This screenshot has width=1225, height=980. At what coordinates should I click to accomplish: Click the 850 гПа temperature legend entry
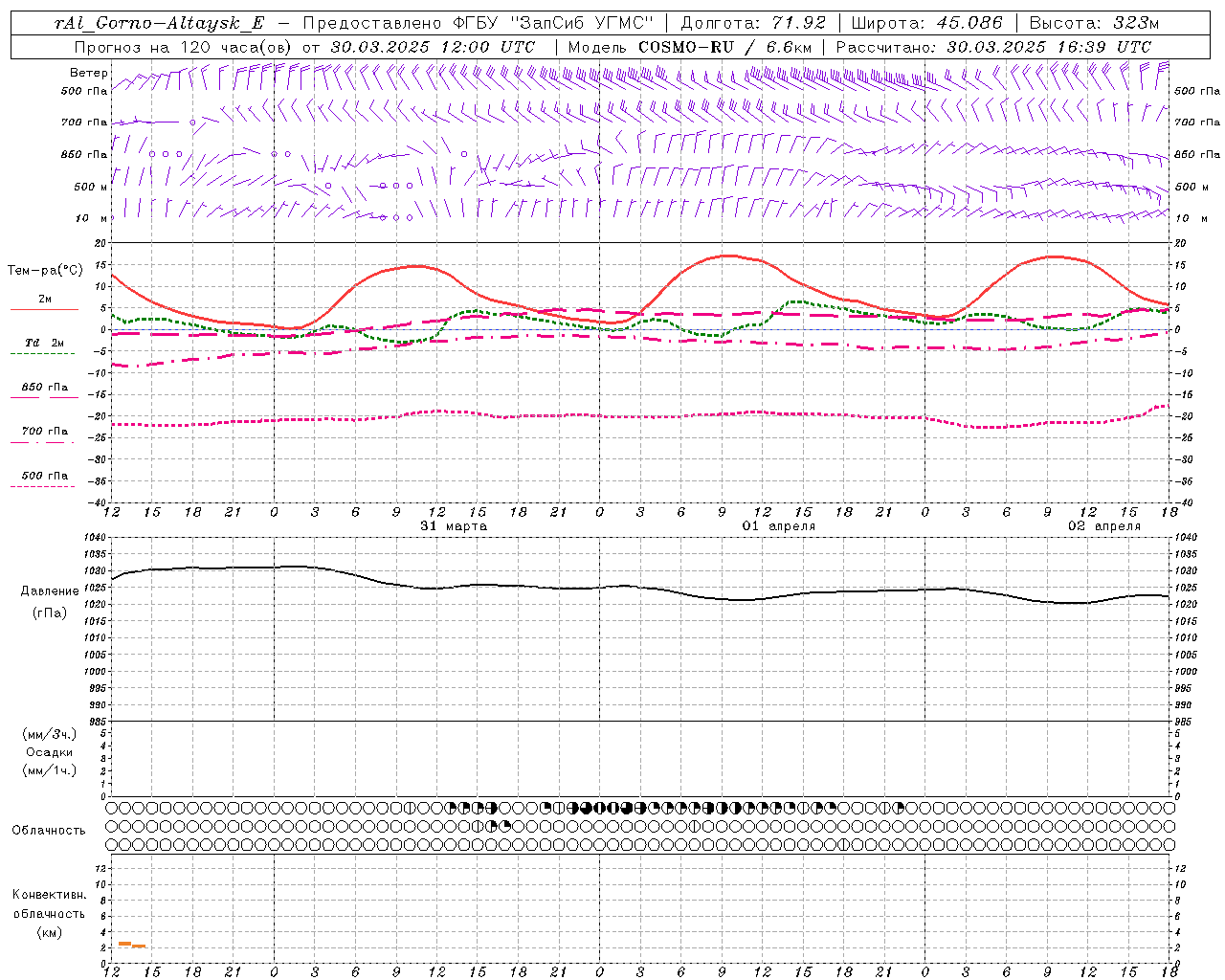(44, 388)
